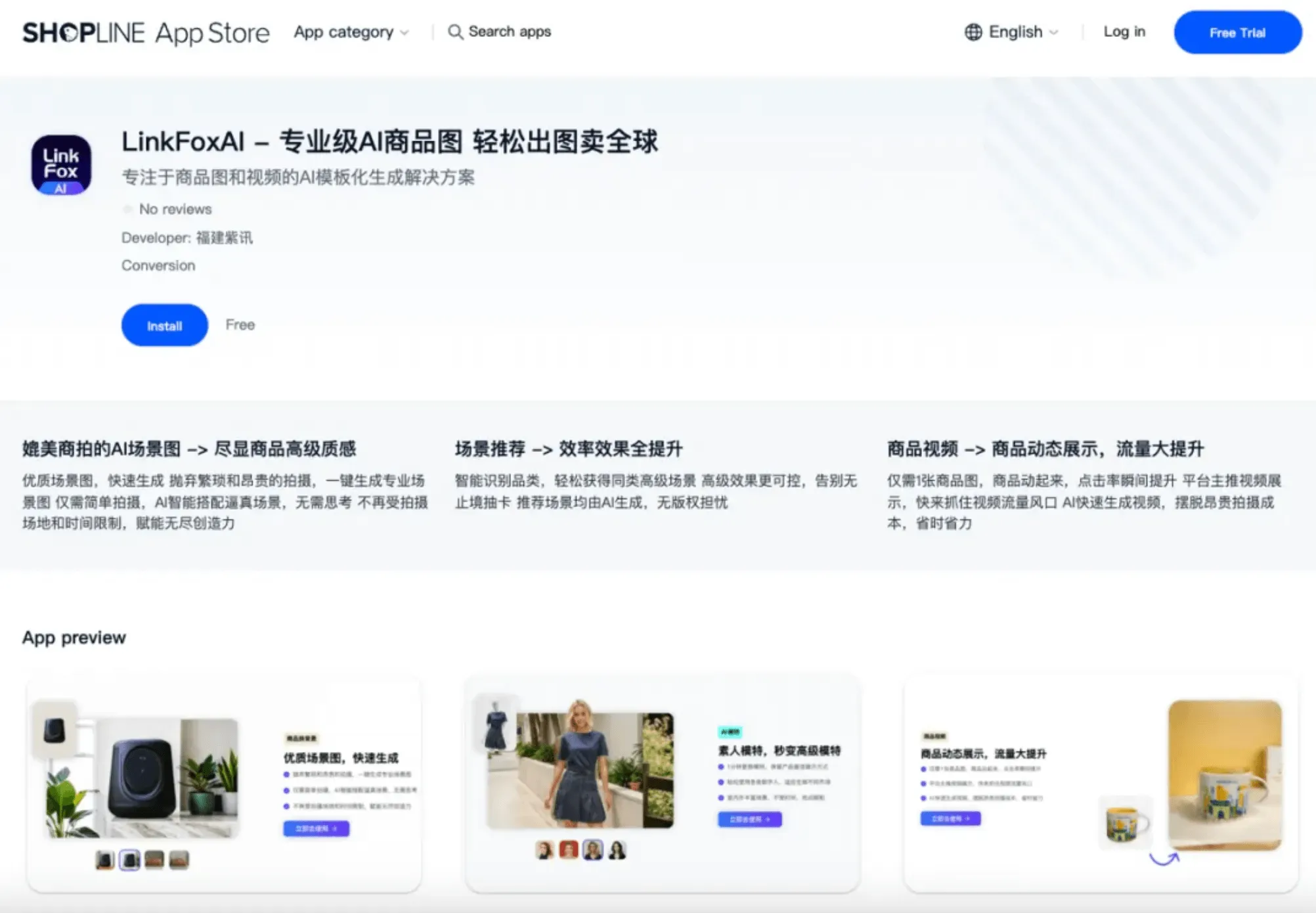
Task: Click the red-background model avatar thumbnail
Action: pos(569,850)
